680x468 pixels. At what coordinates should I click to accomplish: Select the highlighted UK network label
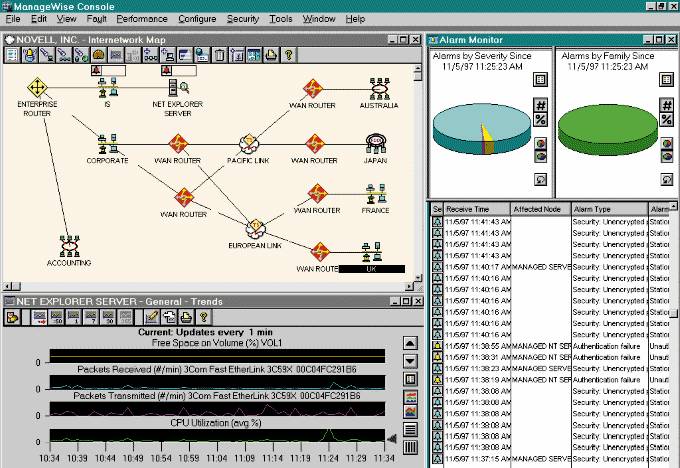point(371,269)
